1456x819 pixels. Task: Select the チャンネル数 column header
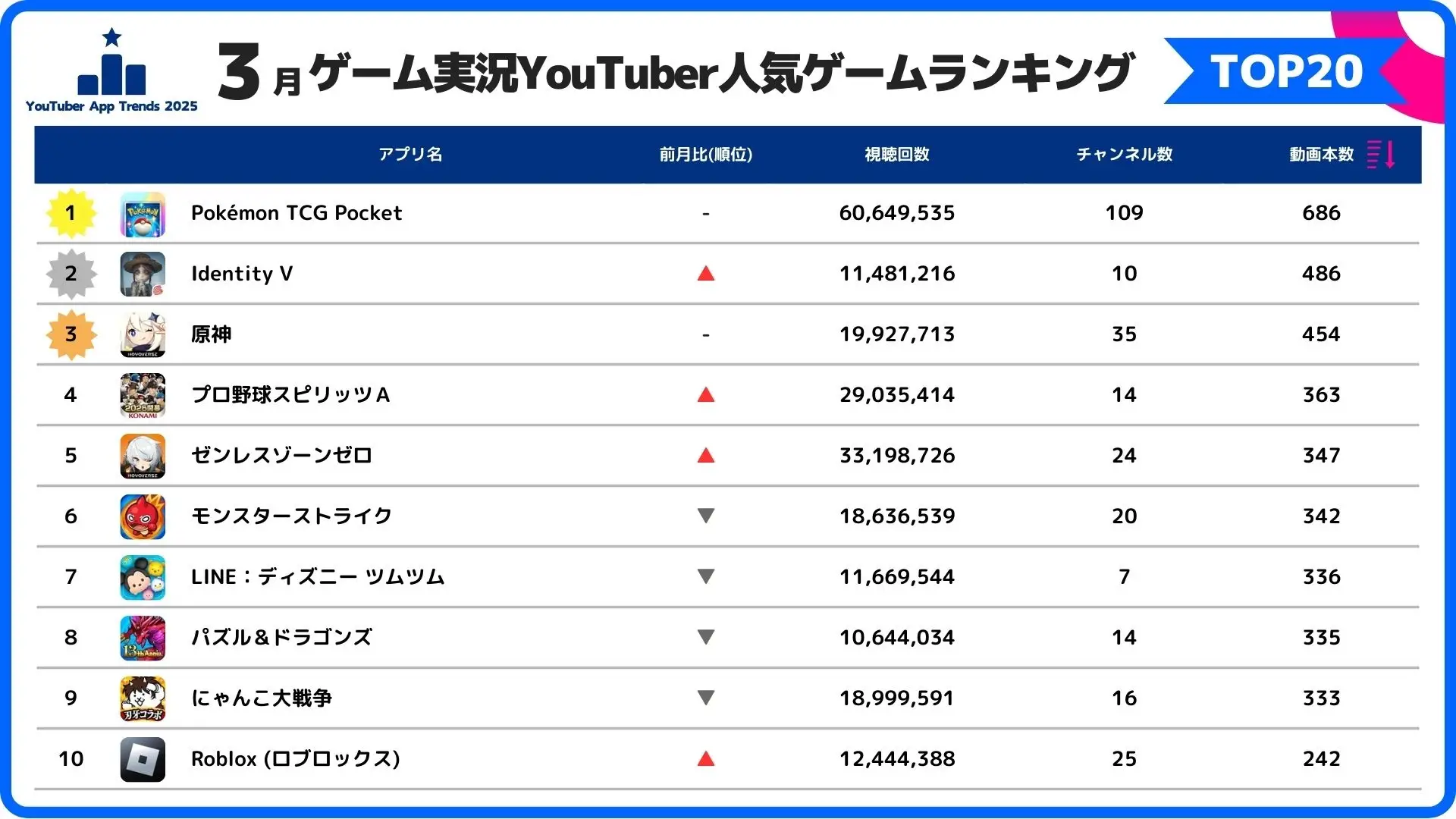pos(1125,155)
